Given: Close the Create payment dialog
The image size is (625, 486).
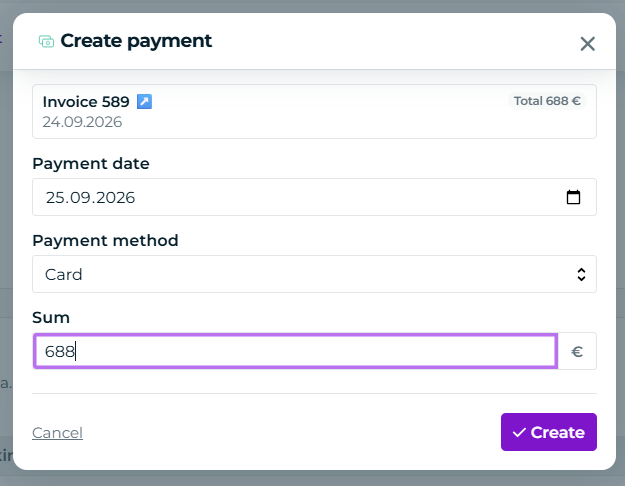Looking at the screenshot, I should [x=588, y=44].
